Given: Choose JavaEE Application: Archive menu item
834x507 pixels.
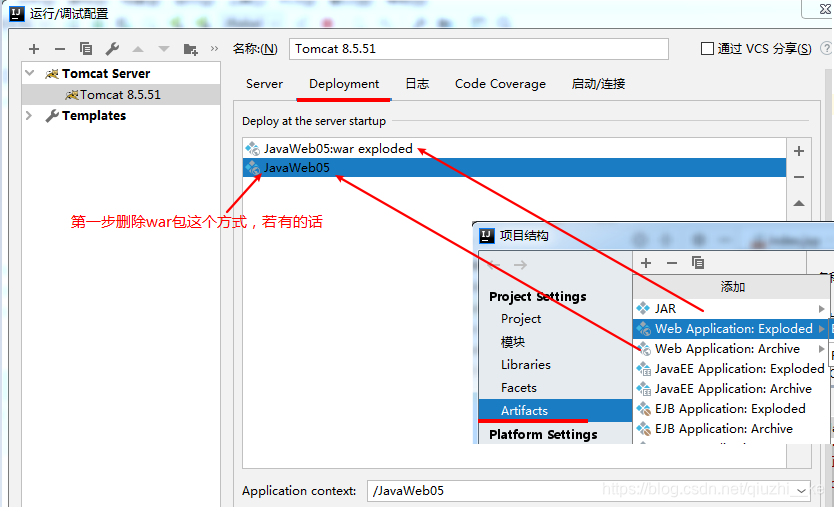Looking at the screenshot, I should point(731,389).
